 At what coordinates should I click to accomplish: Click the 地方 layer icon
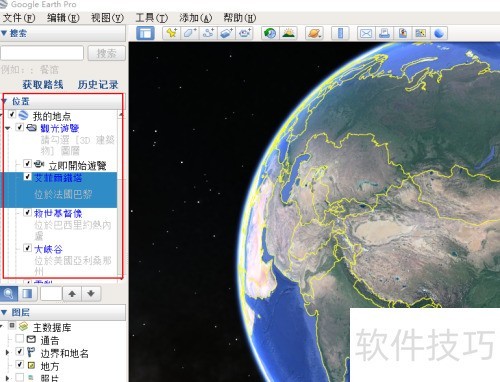point(31,366)
